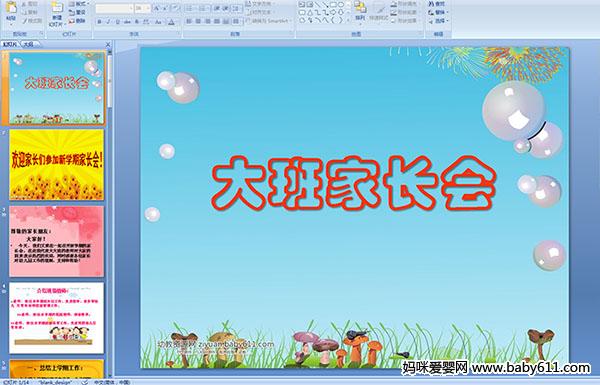Open the Columns icon menu
The width and height of the screenshot is (600, 385).
point(237,21)
